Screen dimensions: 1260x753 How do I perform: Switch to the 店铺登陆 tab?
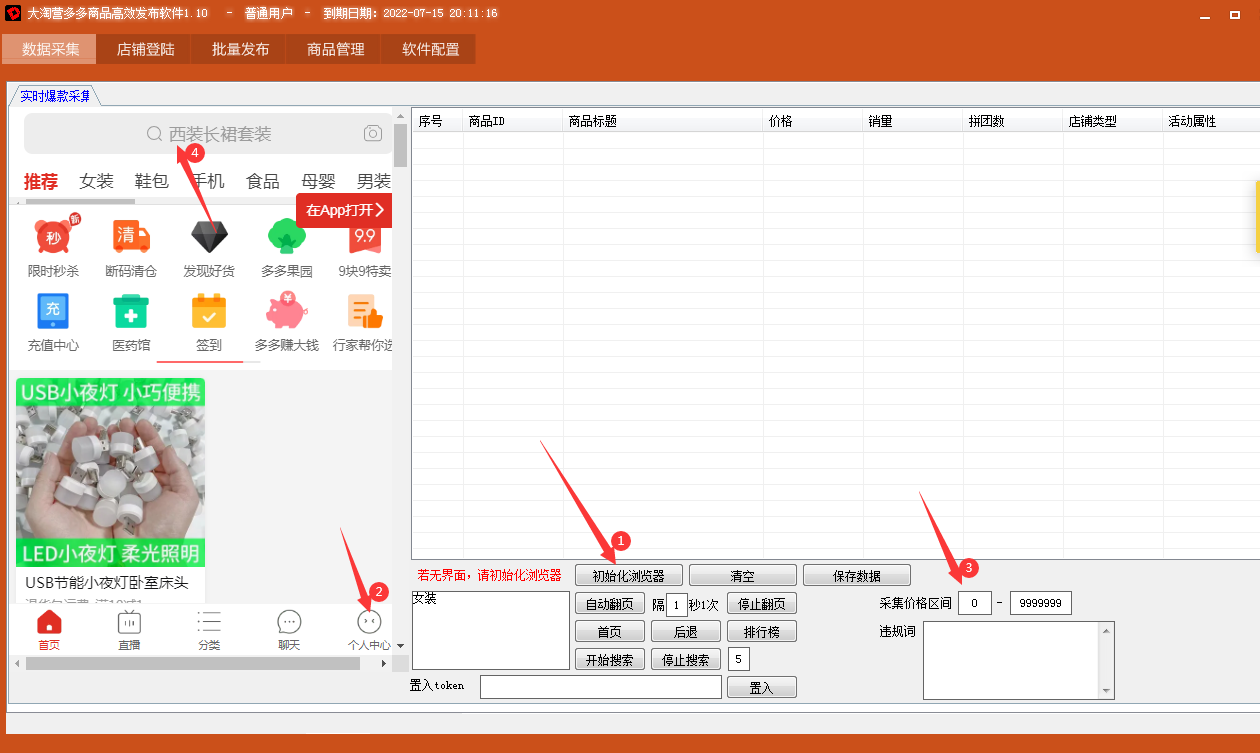tap(145, 49)
